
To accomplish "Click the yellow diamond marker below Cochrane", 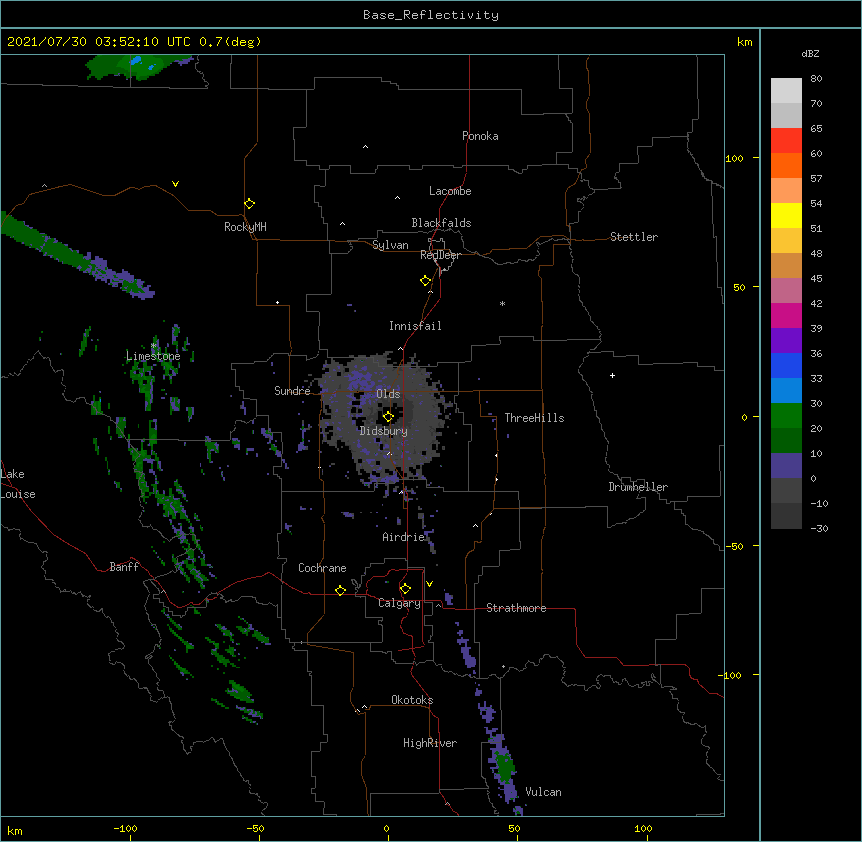I will [340, 590].
